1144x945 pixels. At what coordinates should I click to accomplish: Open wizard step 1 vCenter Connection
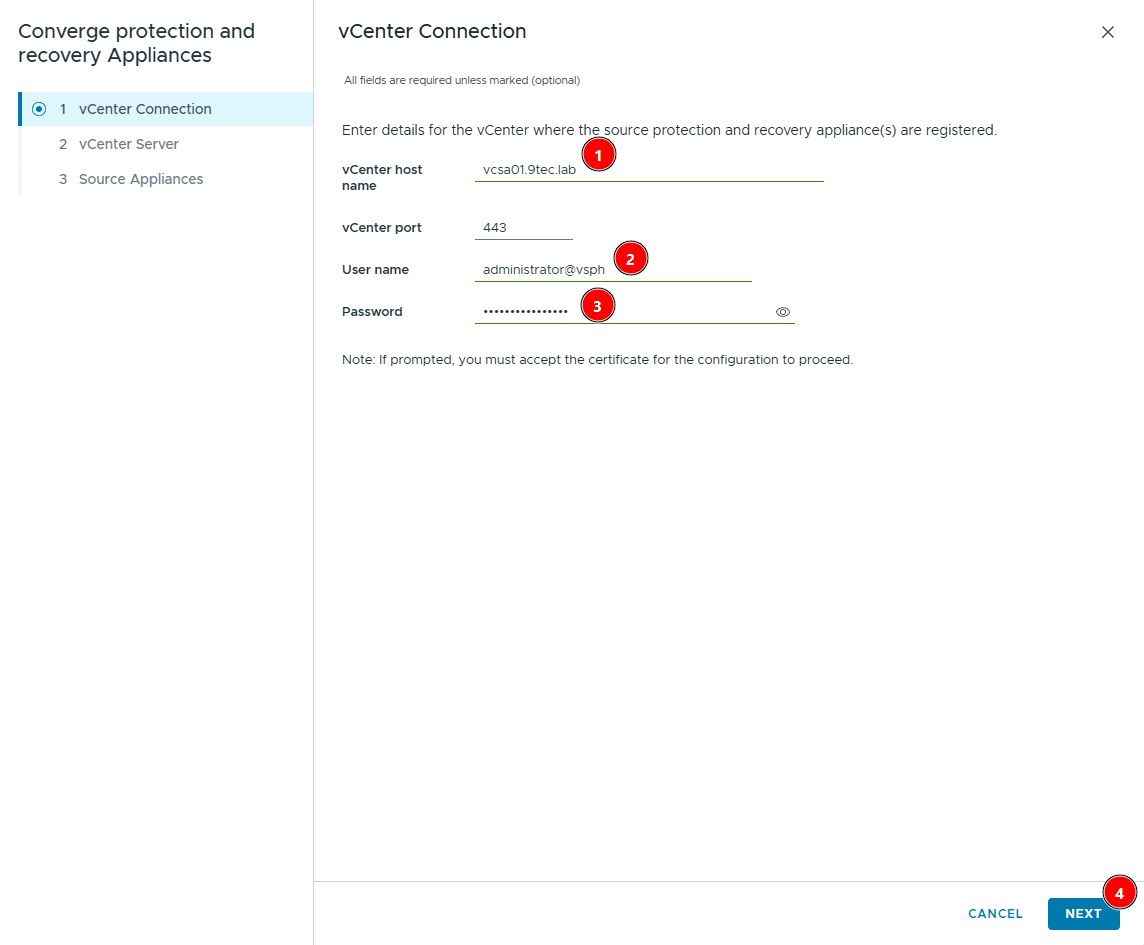coord(167,109)
